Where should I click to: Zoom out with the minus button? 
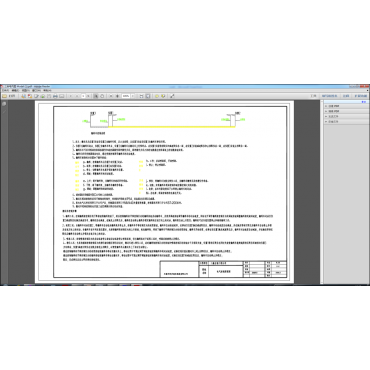pos(111,96)
